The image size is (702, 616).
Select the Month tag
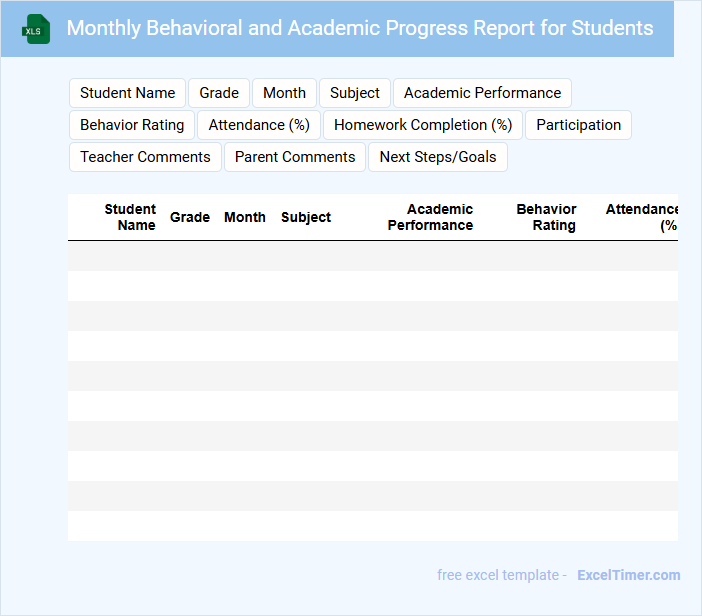[284, 93]
